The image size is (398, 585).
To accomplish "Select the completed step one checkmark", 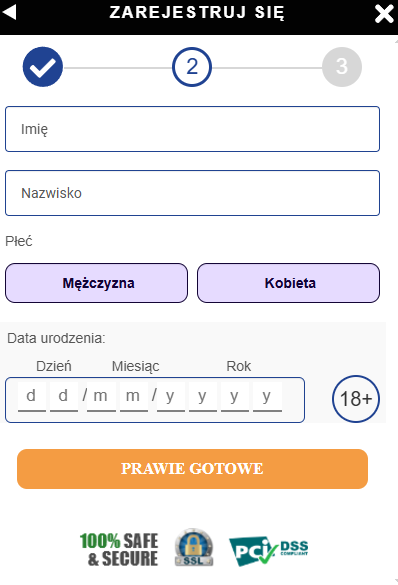I will point(43,67).
